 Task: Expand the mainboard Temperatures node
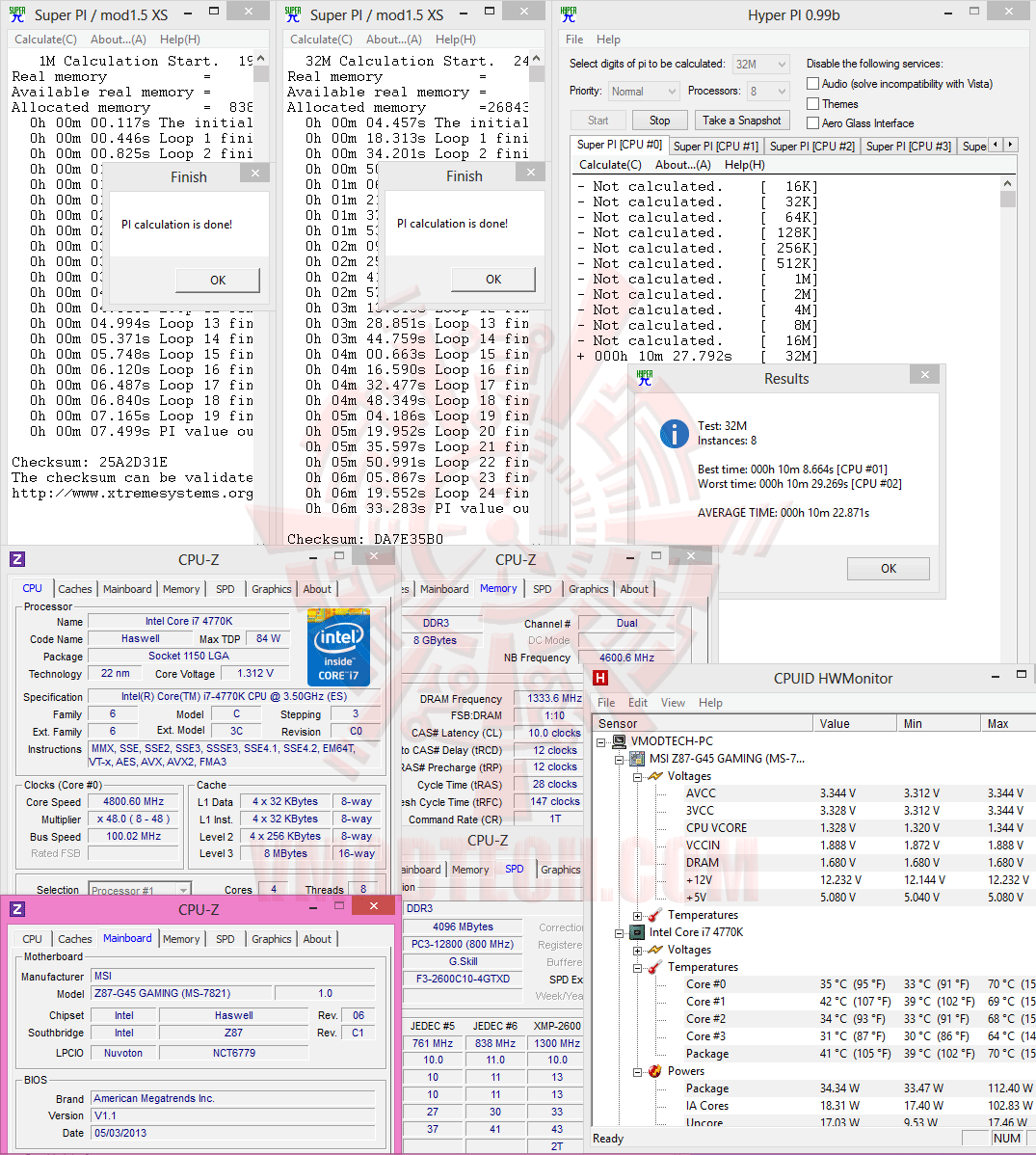point(637,916)
